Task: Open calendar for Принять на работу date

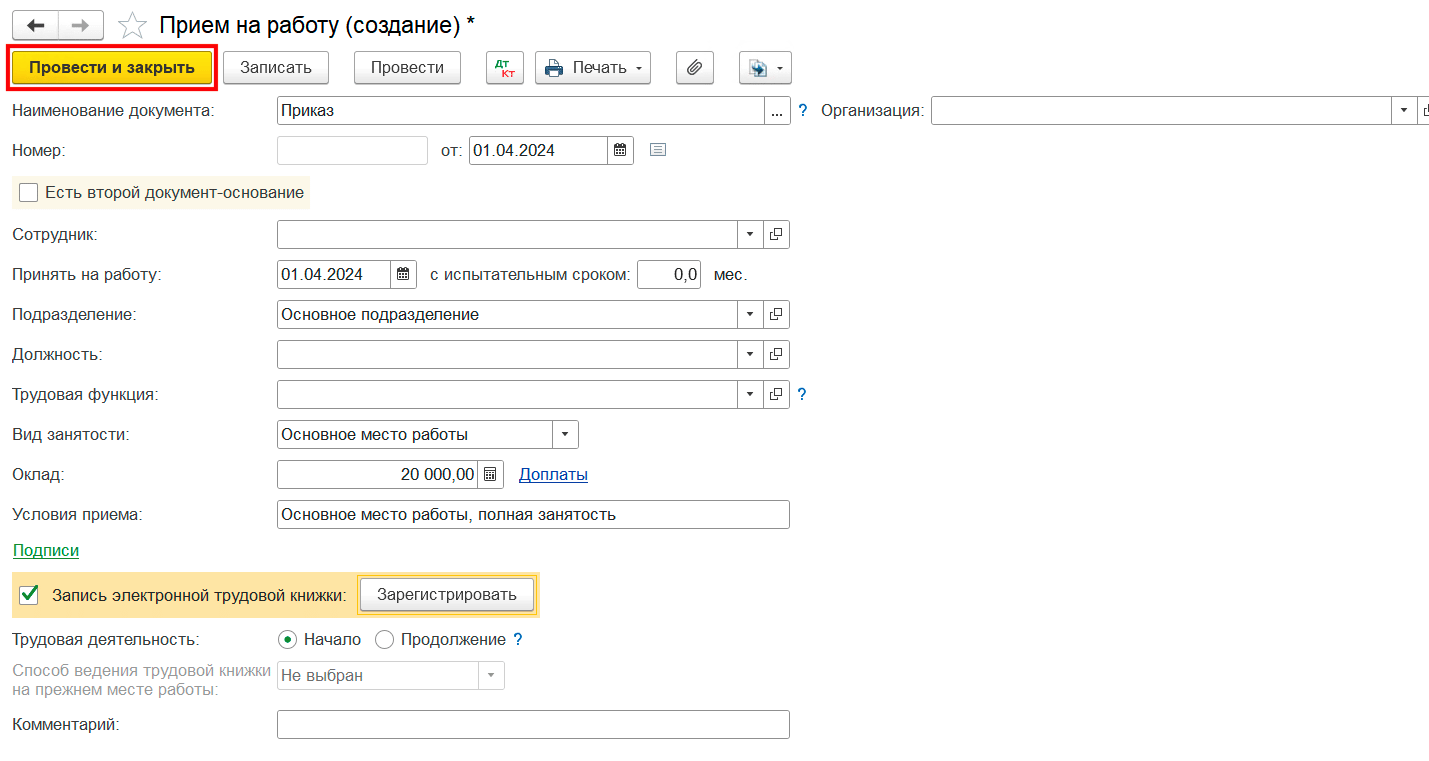Action: (x=403, y=274)
